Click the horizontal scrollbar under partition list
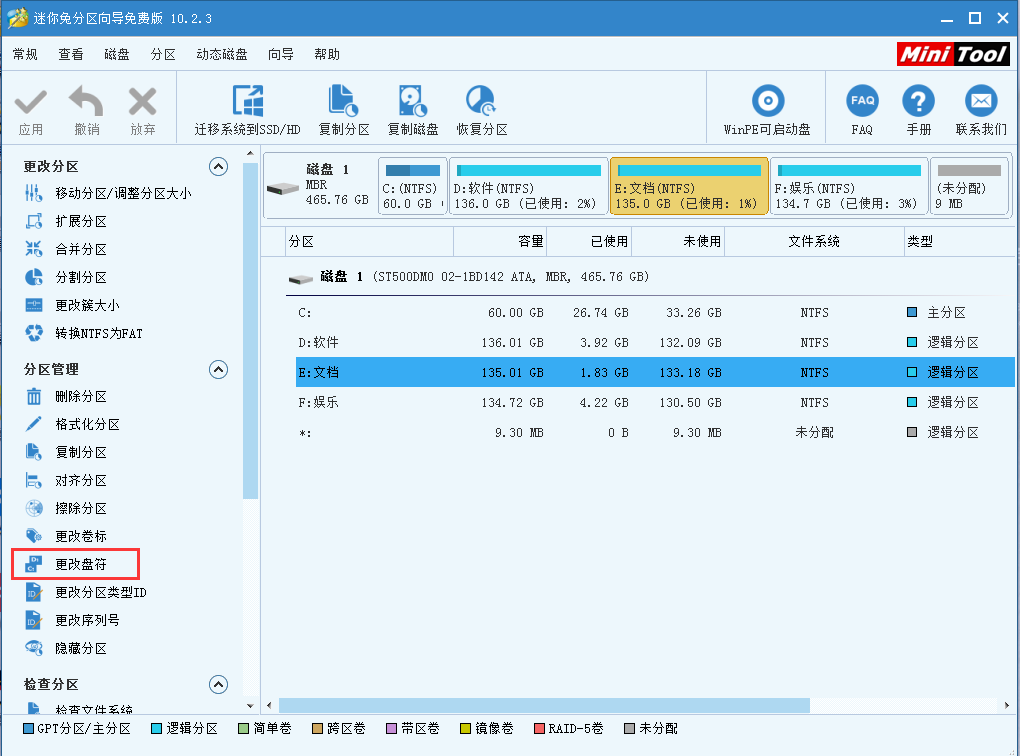 (x=544, y=705)
